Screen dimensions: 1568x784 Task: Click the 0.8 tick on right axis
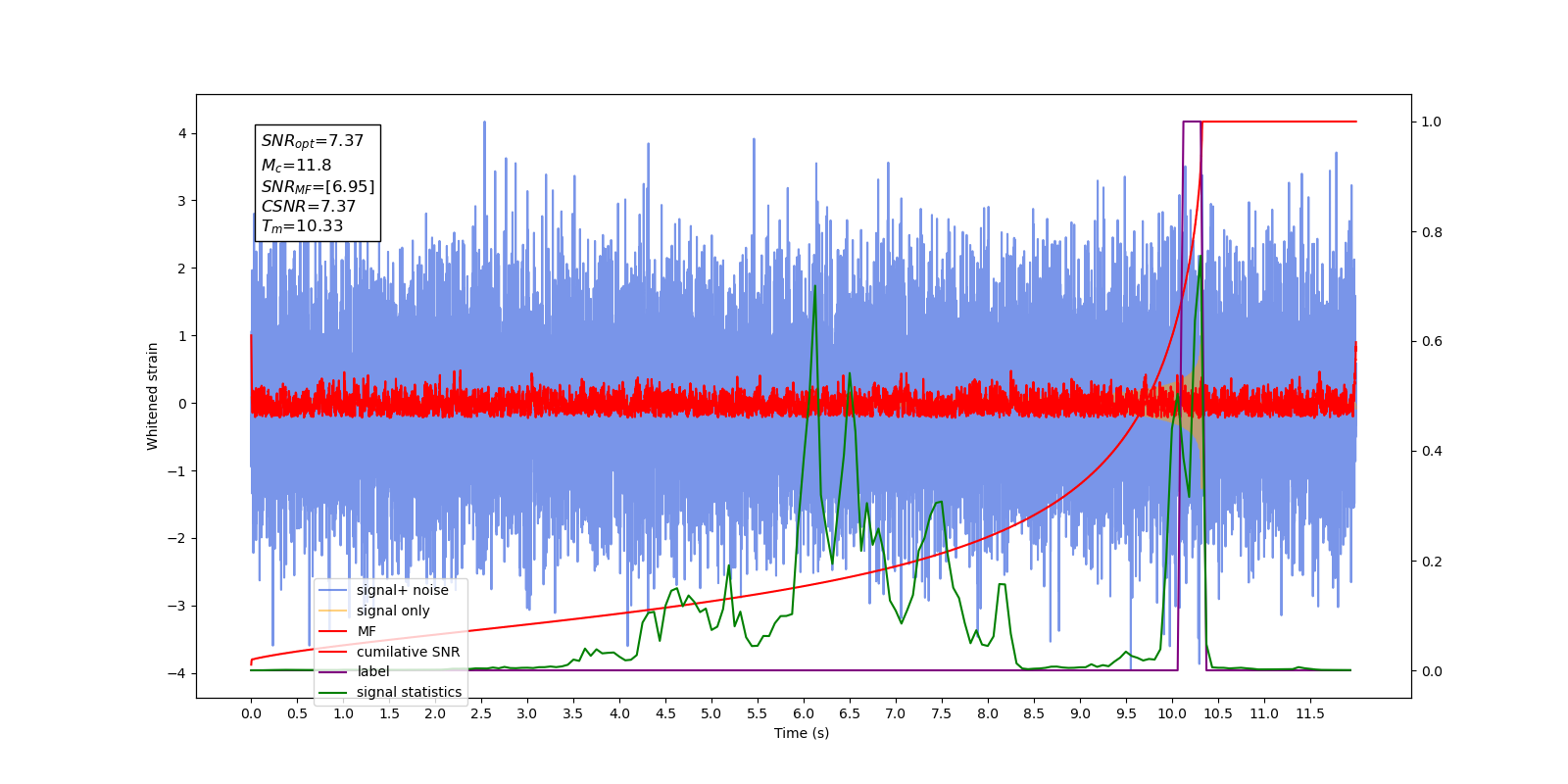(x=1432, y=232)
